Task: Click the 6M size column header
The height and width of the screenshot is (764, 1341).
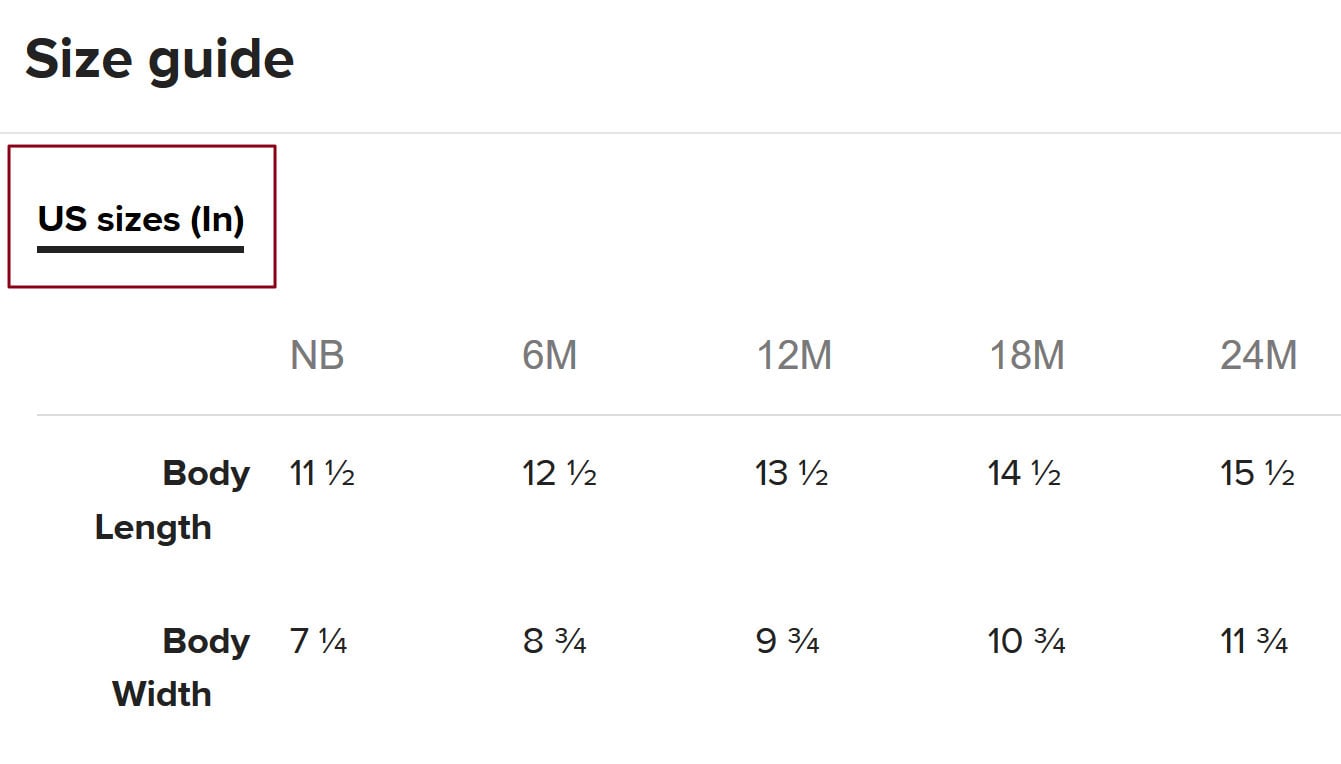Action: pos(550,356)
